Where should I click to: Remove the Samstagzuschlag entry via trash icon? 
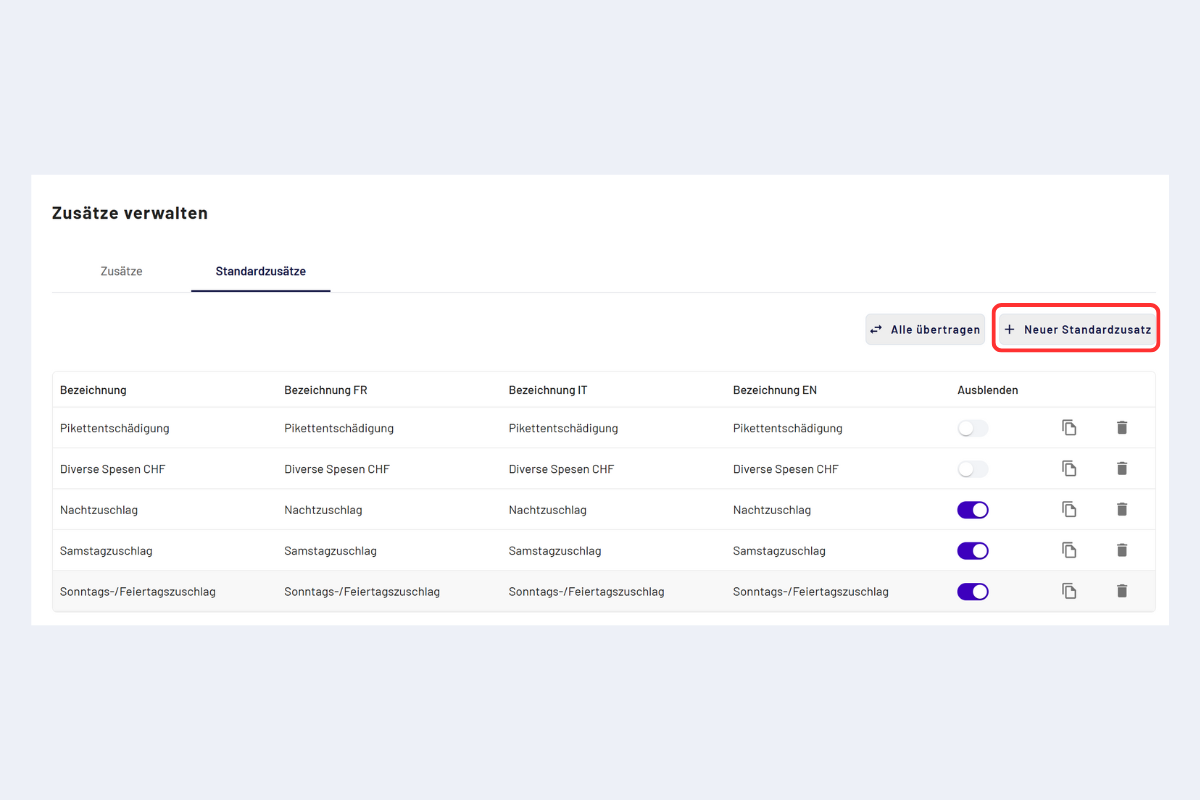(1121, 550)
